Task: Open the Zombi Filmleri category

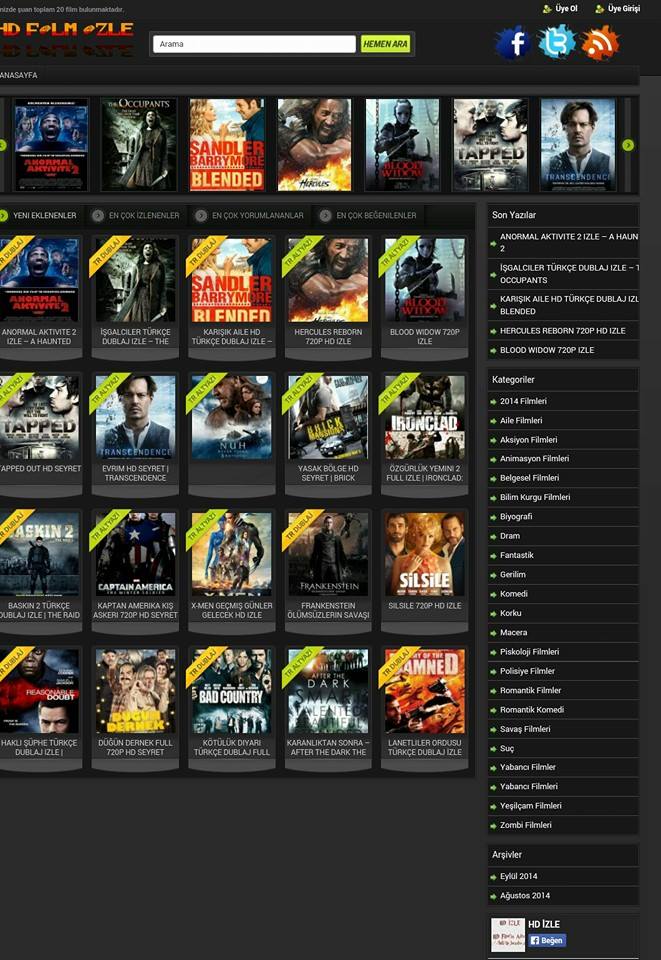Action: point(526,825)
